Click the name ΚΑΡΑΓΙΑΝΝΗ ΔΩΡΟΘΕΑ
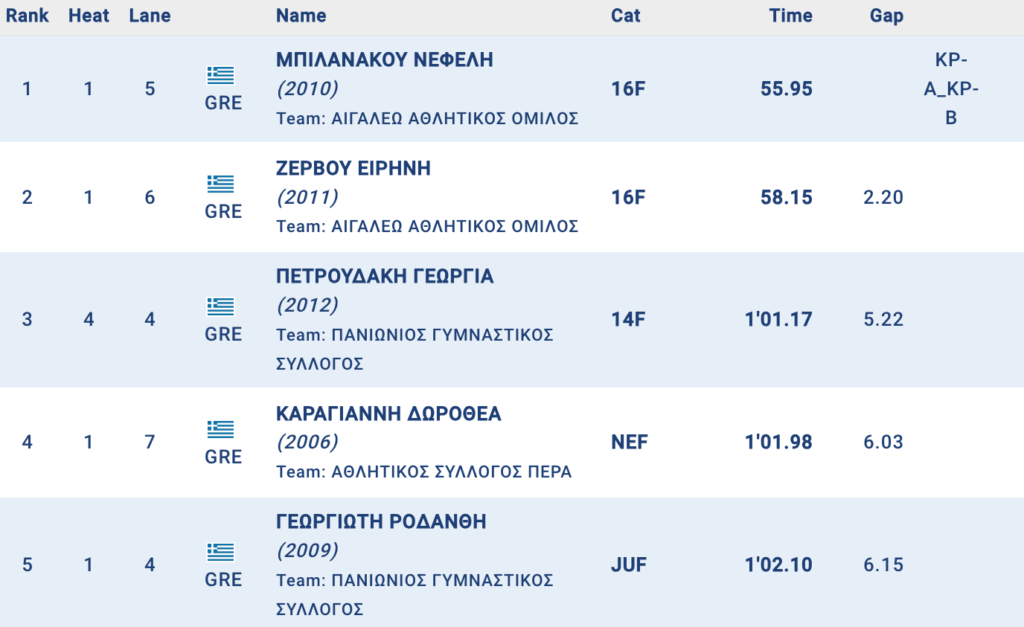 click(388, 414)
